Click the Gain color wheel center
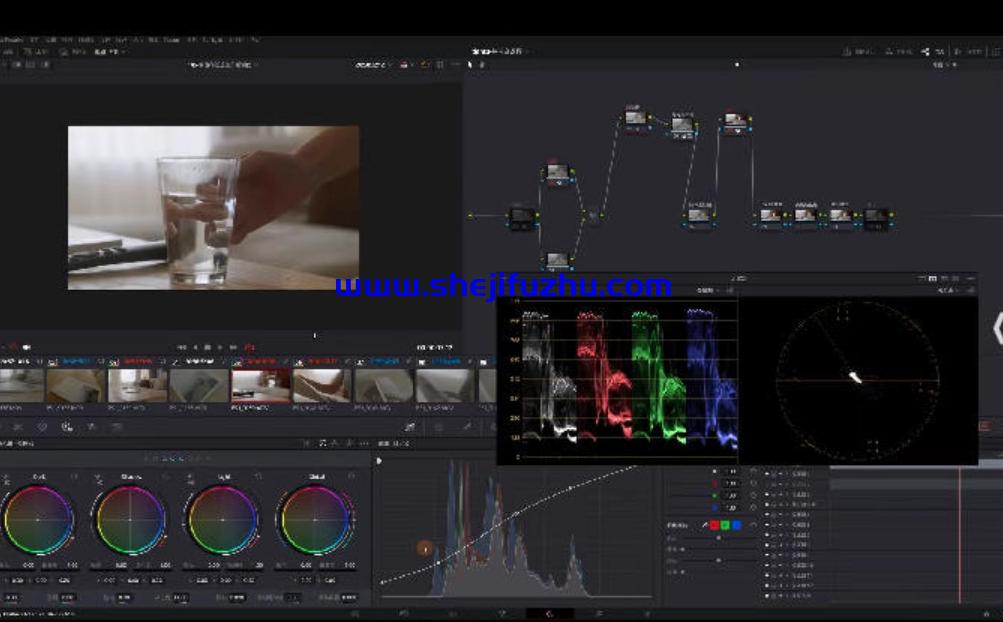Screen dimensions: 1003x622 click(223, 520)
